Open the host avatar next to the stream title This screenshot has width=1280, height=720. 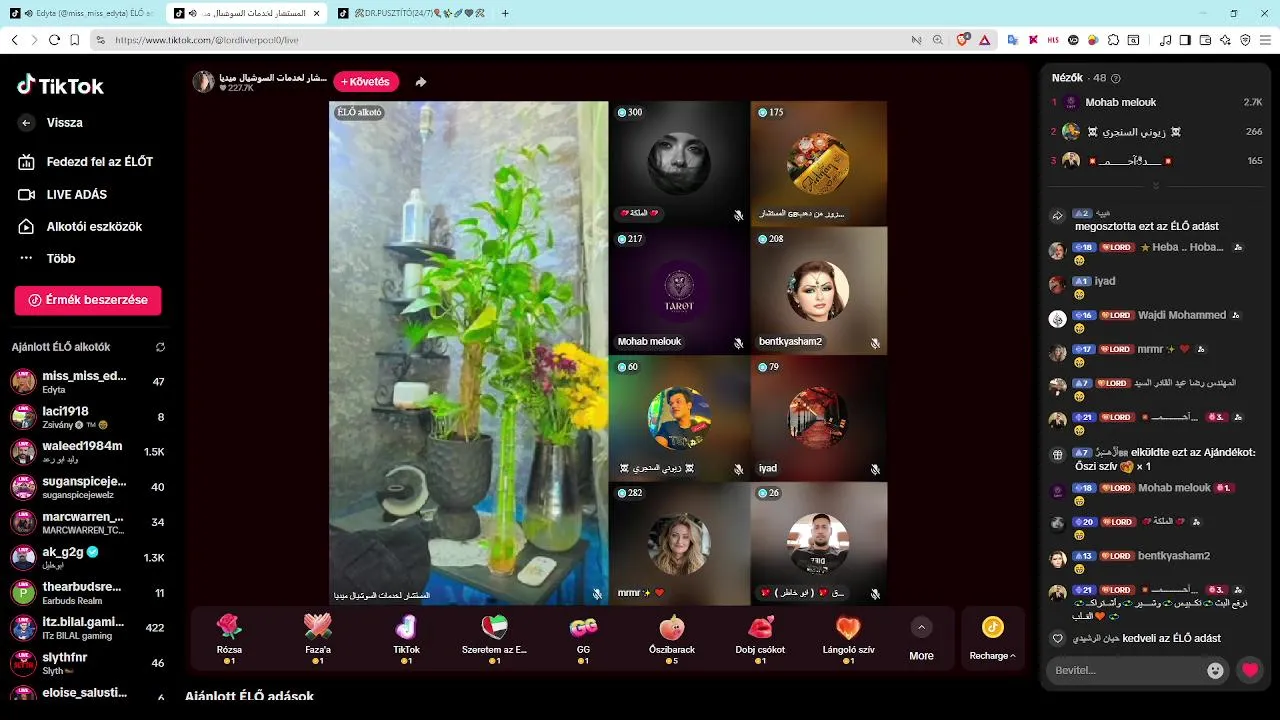coord(203,82)
